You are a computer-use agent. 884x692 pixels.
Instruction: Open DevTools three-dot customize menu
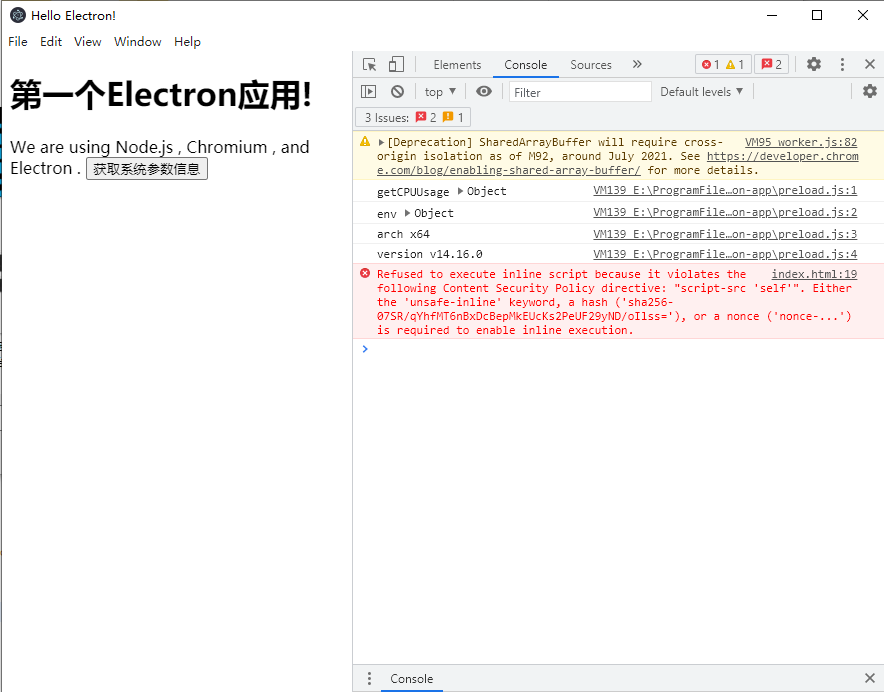pos(842,64)
